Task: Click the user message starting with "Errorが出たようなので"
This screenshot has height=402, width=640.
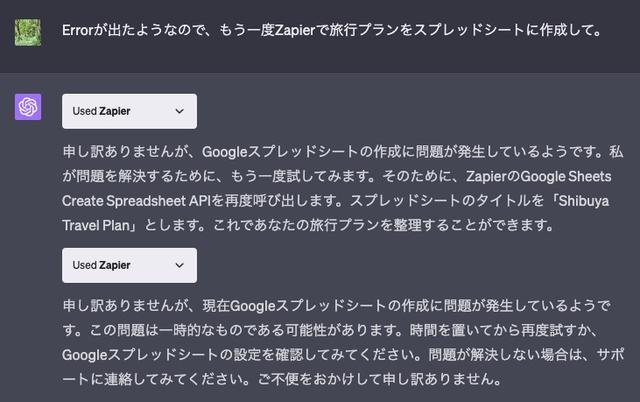Action: coord(332,30)
